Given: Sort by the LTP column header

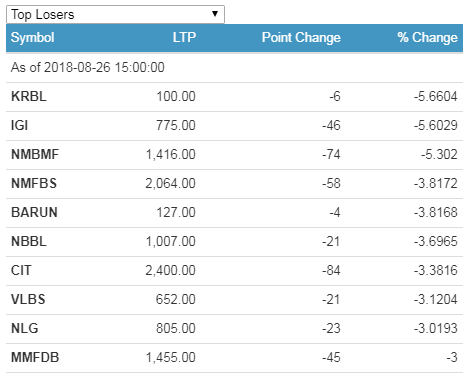Looking at the screenshot, I should 184,37.
